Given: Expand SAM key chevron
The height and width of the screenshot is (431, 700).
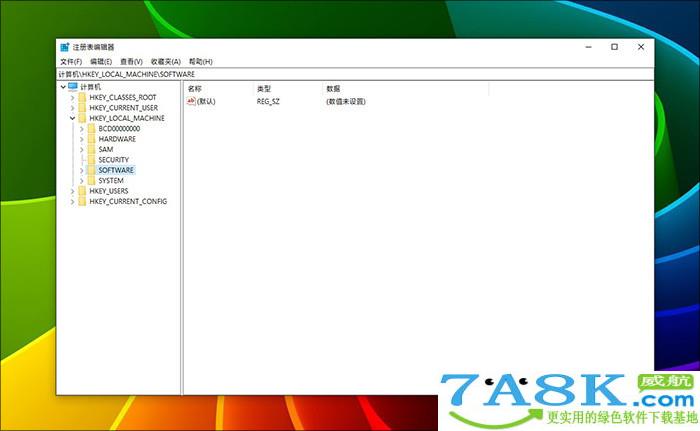Looking at the screenshot, I should (x=82, y=150).
